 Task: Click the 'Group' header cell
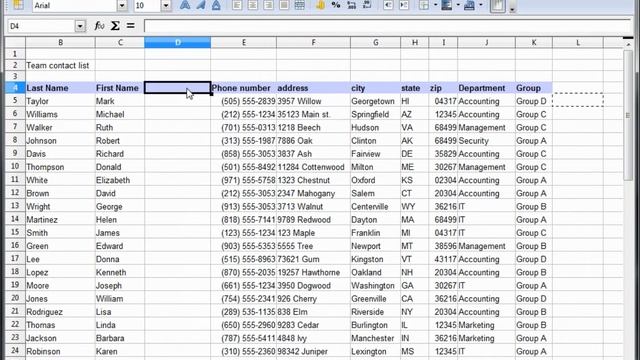(x=534, y=88)
